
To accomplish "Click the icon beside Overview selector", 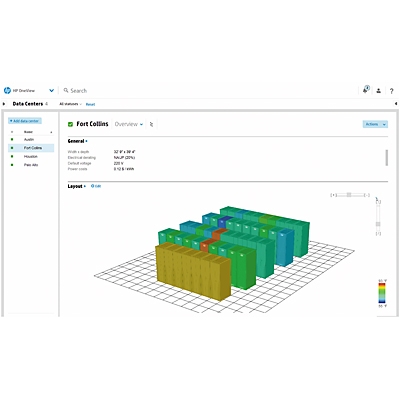I will pos(151,124).
